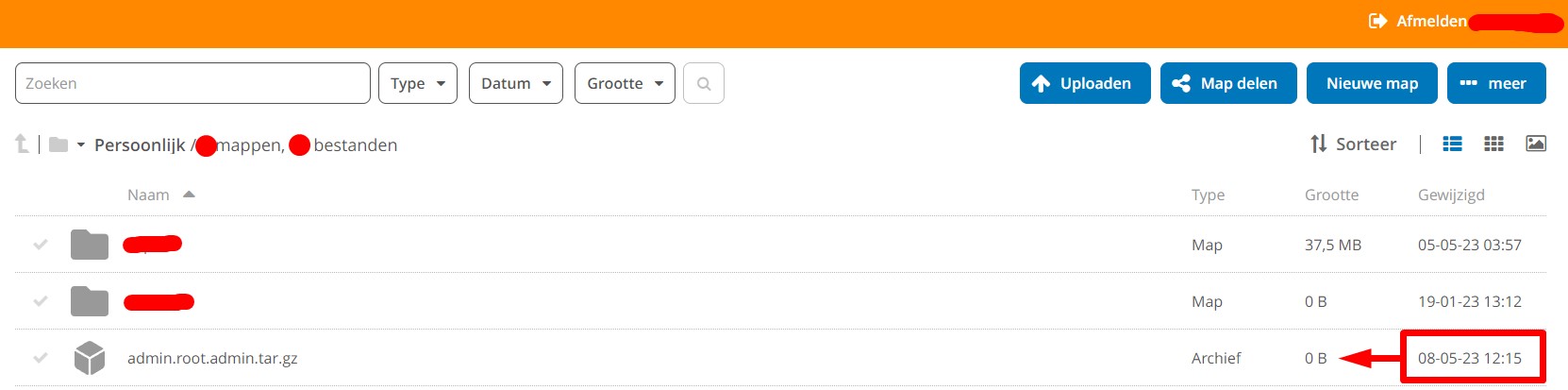Viewport: 1568px width, 390px height.
Task: Focus the Zoeken search field
Action: 192,83
